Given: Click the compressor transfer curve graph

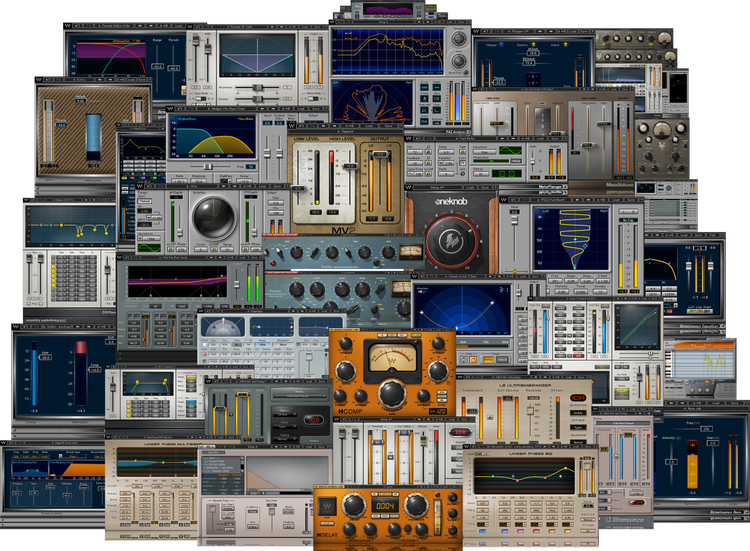Looking at the screenshot, I should 637,326.
